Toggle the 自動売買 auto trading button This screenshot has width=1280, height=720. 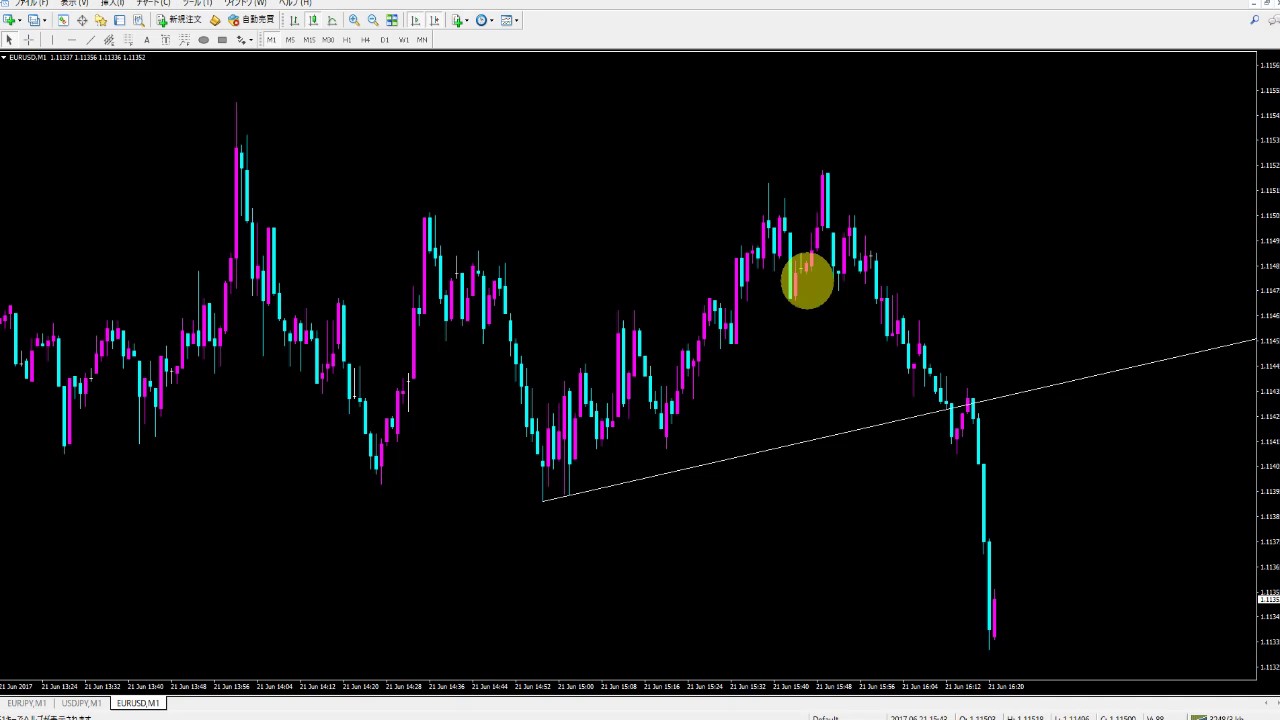click(251, 20)
